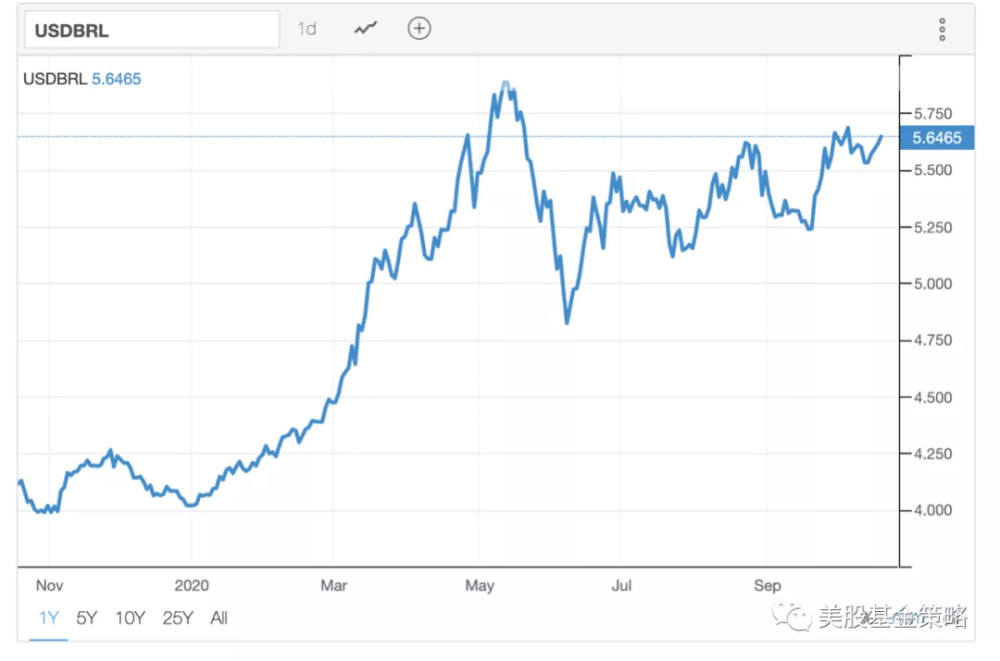Select the 1Y time range tab
Viewport: 1000px width, 661px height.
point(48,618)
